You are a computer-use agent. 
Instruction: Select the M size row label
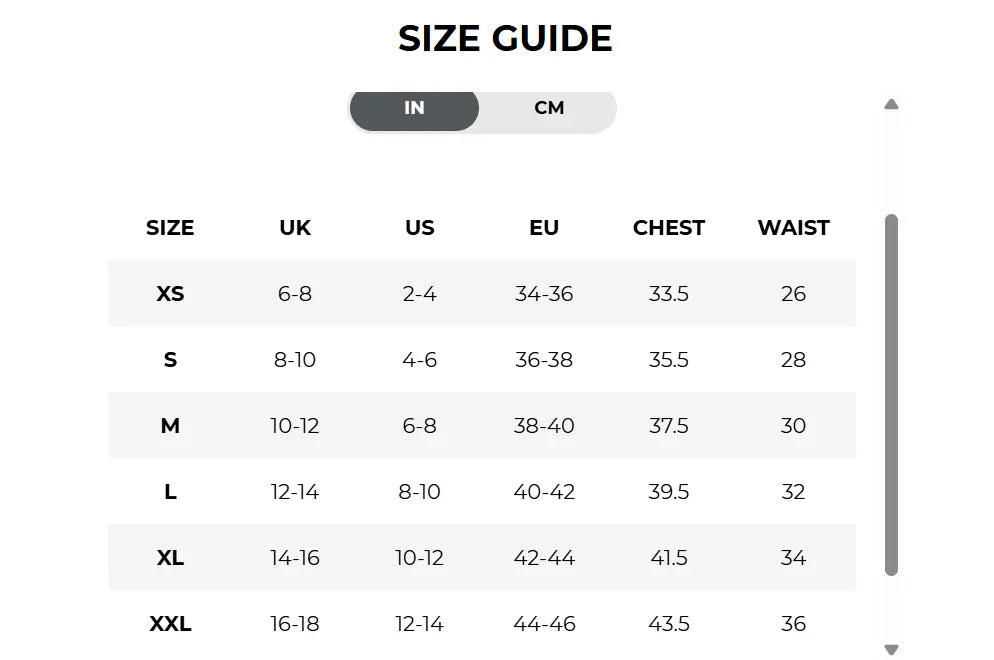170,425
